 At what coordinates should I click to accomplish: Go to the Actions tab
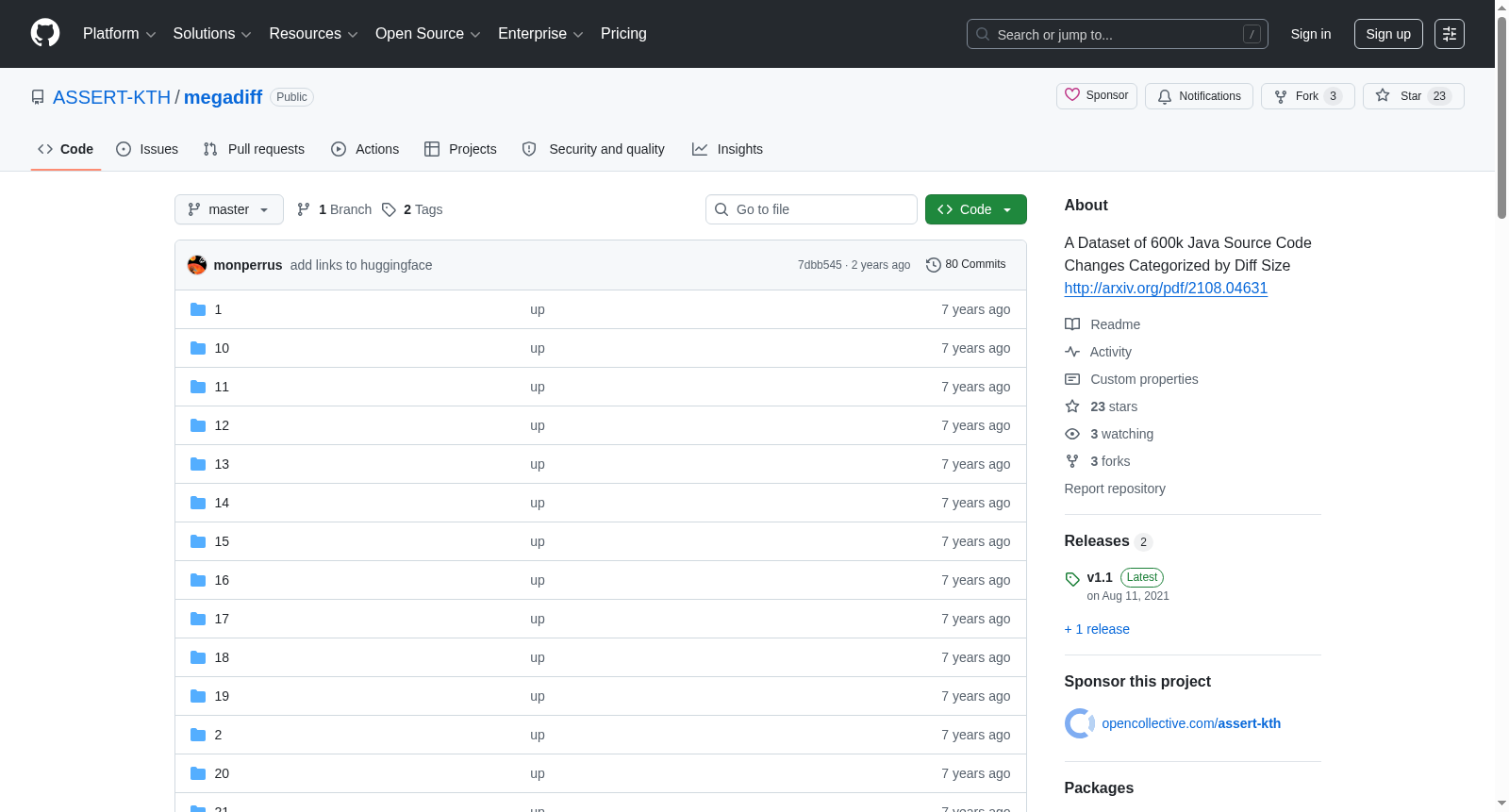(365, 149)
